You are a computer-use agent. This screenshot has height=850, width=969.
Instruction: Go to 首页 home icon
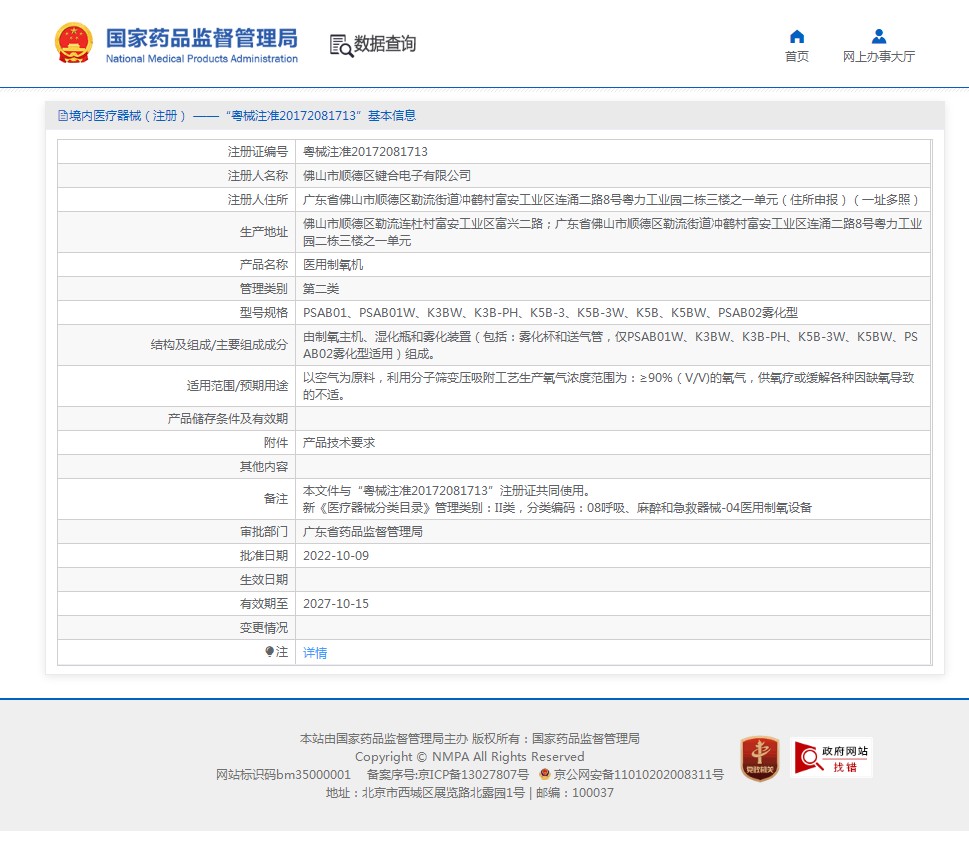(797, 36)
